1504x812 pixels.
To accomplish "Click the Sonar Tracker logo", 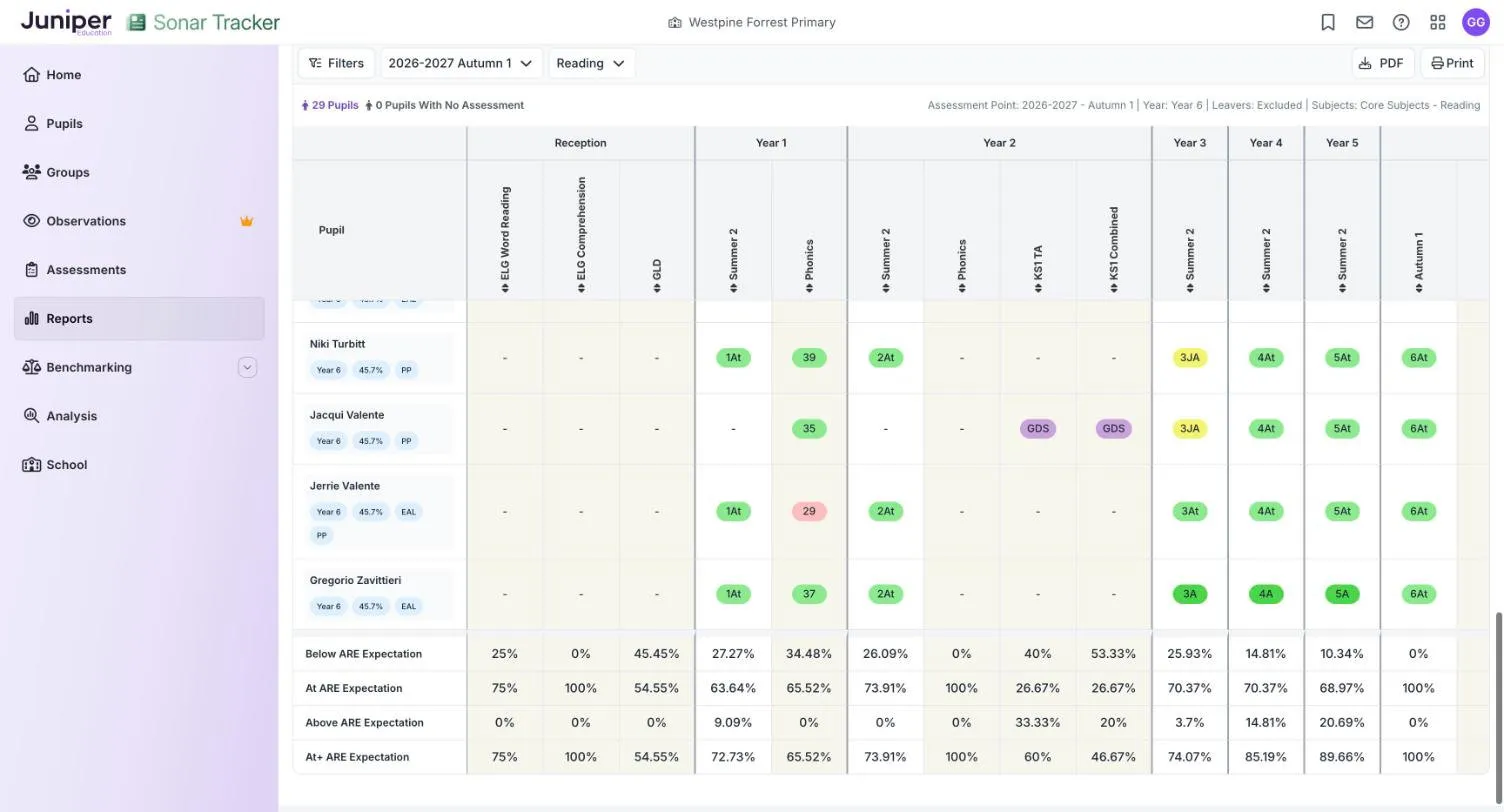I will pos(204,22).
